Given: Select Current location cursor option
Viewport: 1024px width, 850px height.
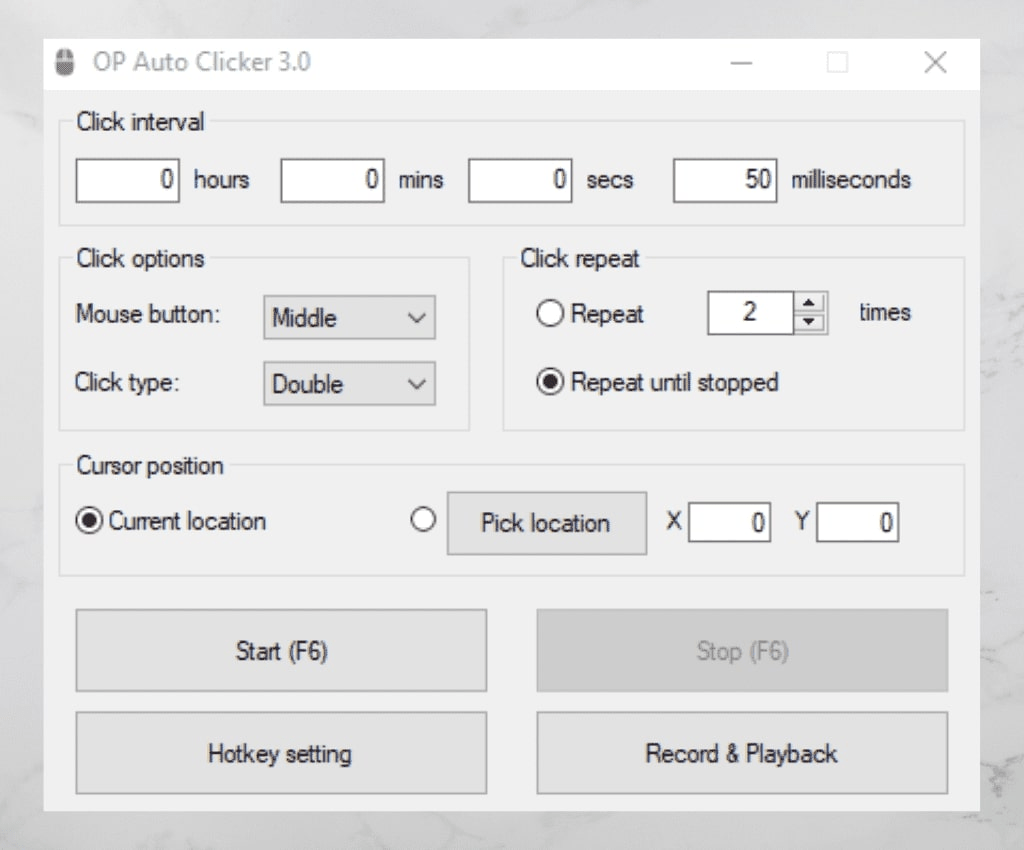Looking at the screenshot, I should click(x=89, y=521).
